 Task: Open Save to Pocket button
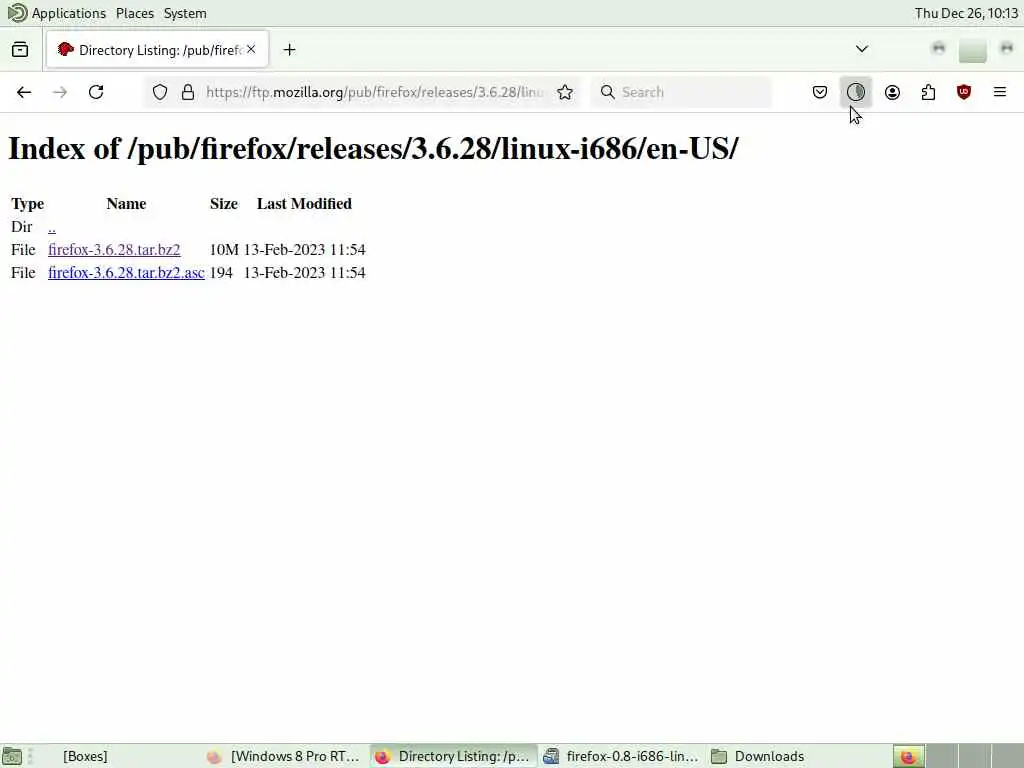[x=820, y=92]
